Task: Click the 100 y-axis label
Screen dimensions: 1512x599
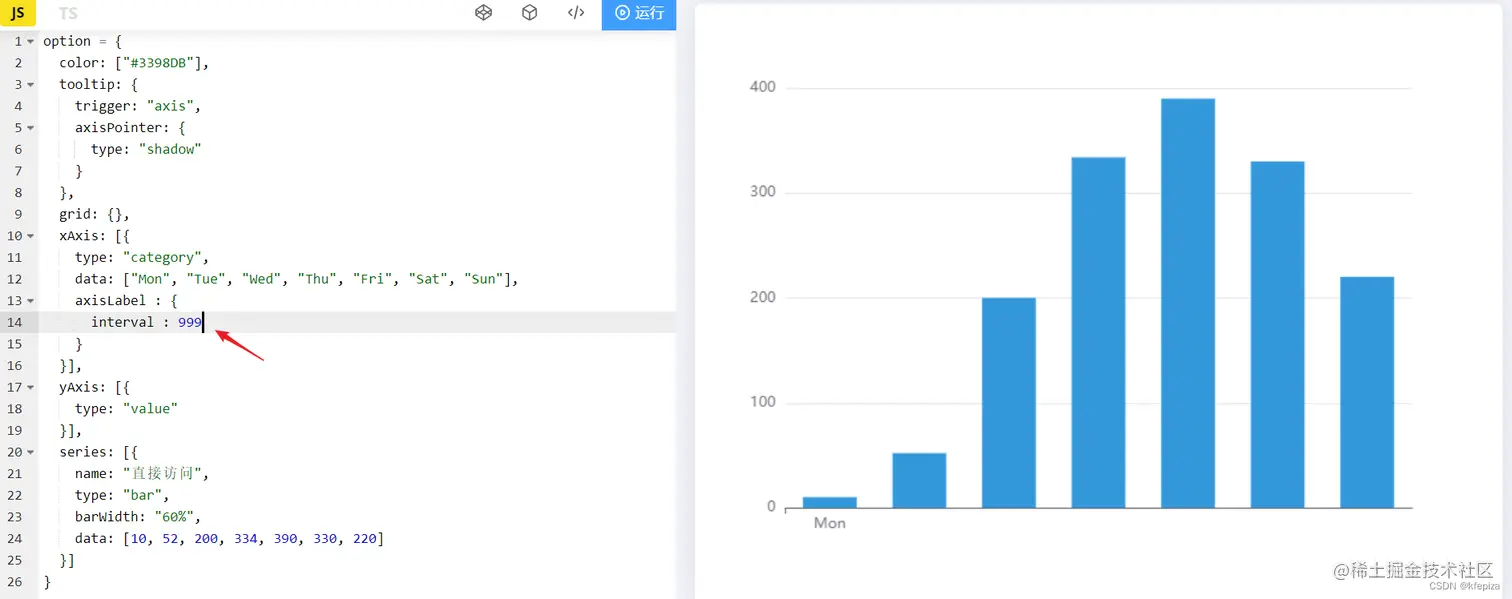Action: coord(763,402)
